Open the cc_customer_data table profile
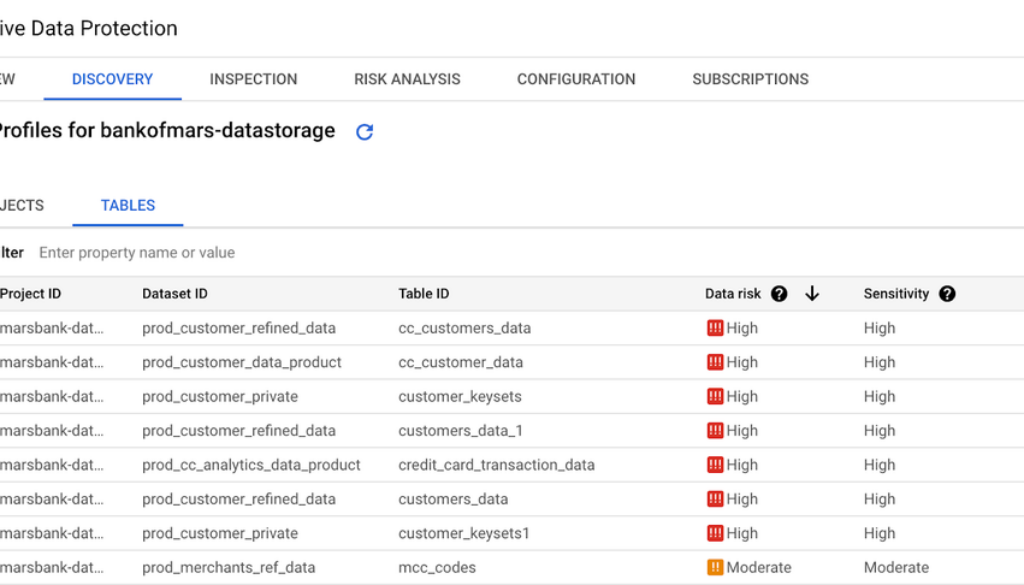 (x=460, y=362)
